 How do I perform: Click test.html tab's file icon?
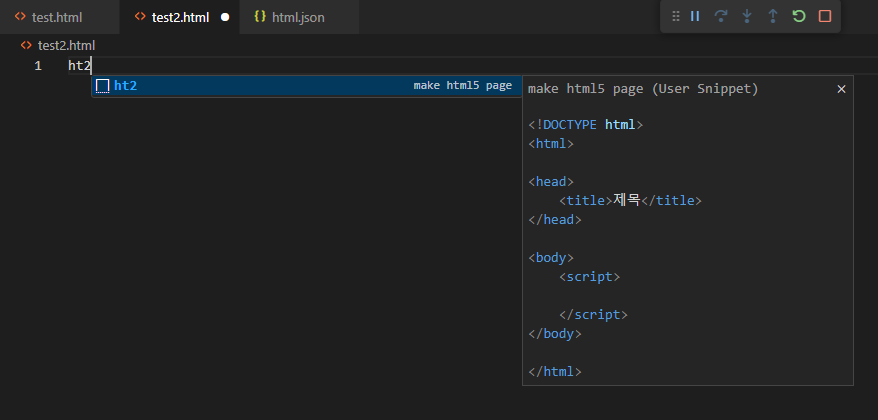pyautogui.click(x=20, y=16)
